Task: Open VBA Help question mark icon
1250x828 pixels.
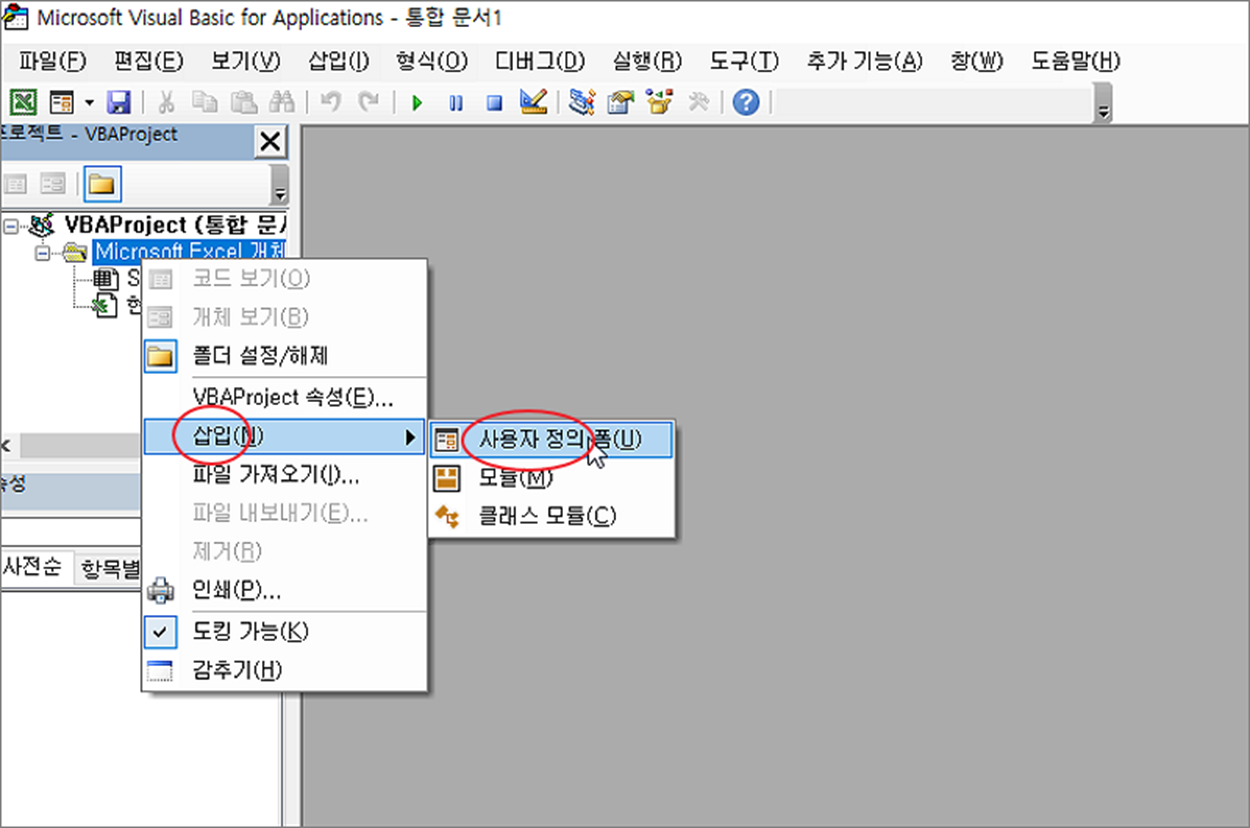Action: pyautogui.click(x=746, y=102)
